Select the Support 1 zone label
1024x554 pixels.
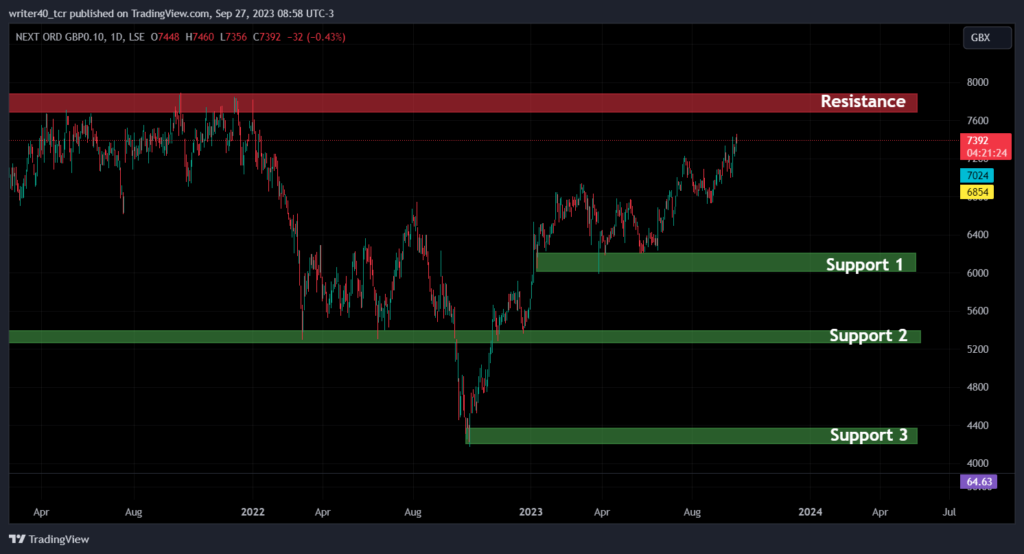[x=864, y=264]
